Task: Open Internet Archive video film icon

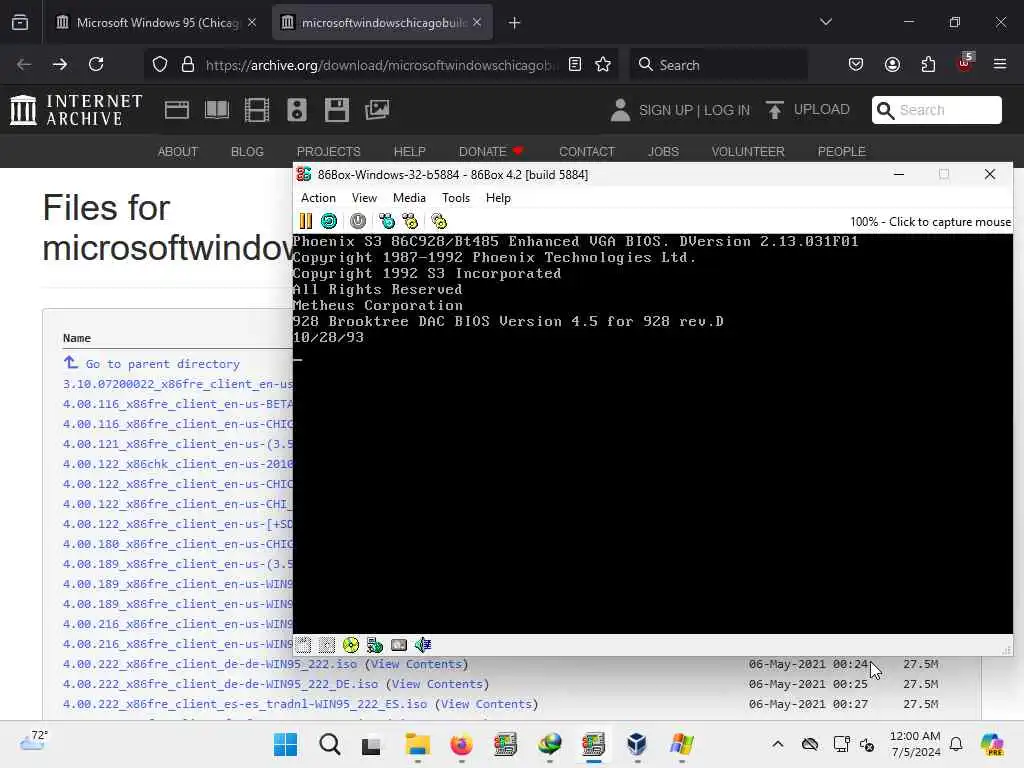Action: (x=257, y=110)
